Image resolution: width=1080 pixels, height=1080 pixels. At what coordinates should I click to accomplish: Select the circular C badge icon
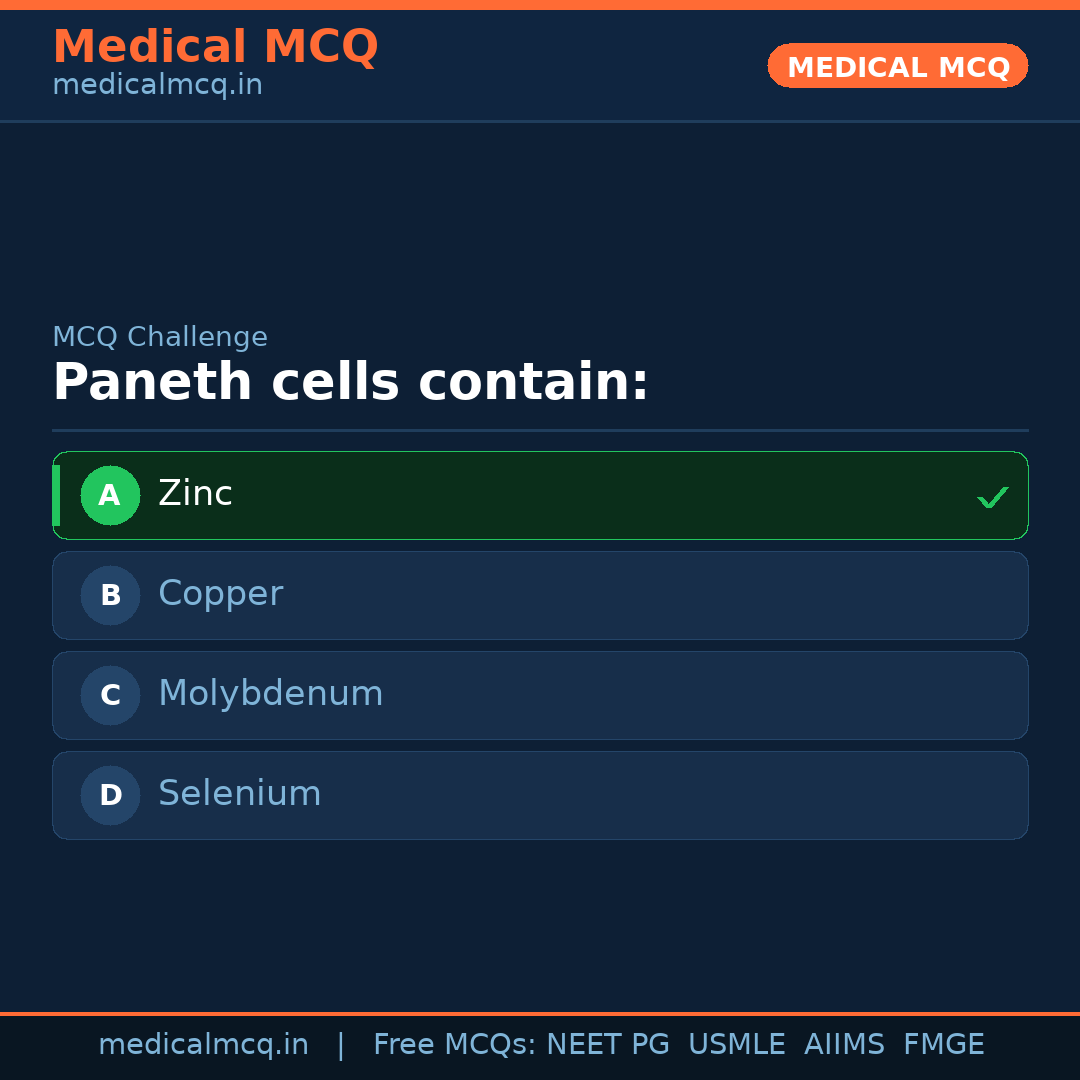click(x=110, y=695)
